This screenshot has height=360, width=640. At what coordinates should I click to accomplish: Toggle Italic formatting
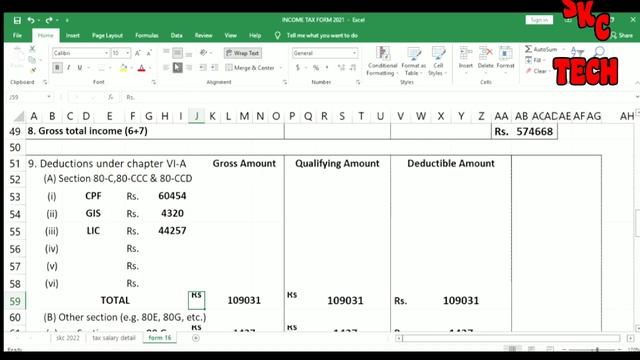click(69, 68)
